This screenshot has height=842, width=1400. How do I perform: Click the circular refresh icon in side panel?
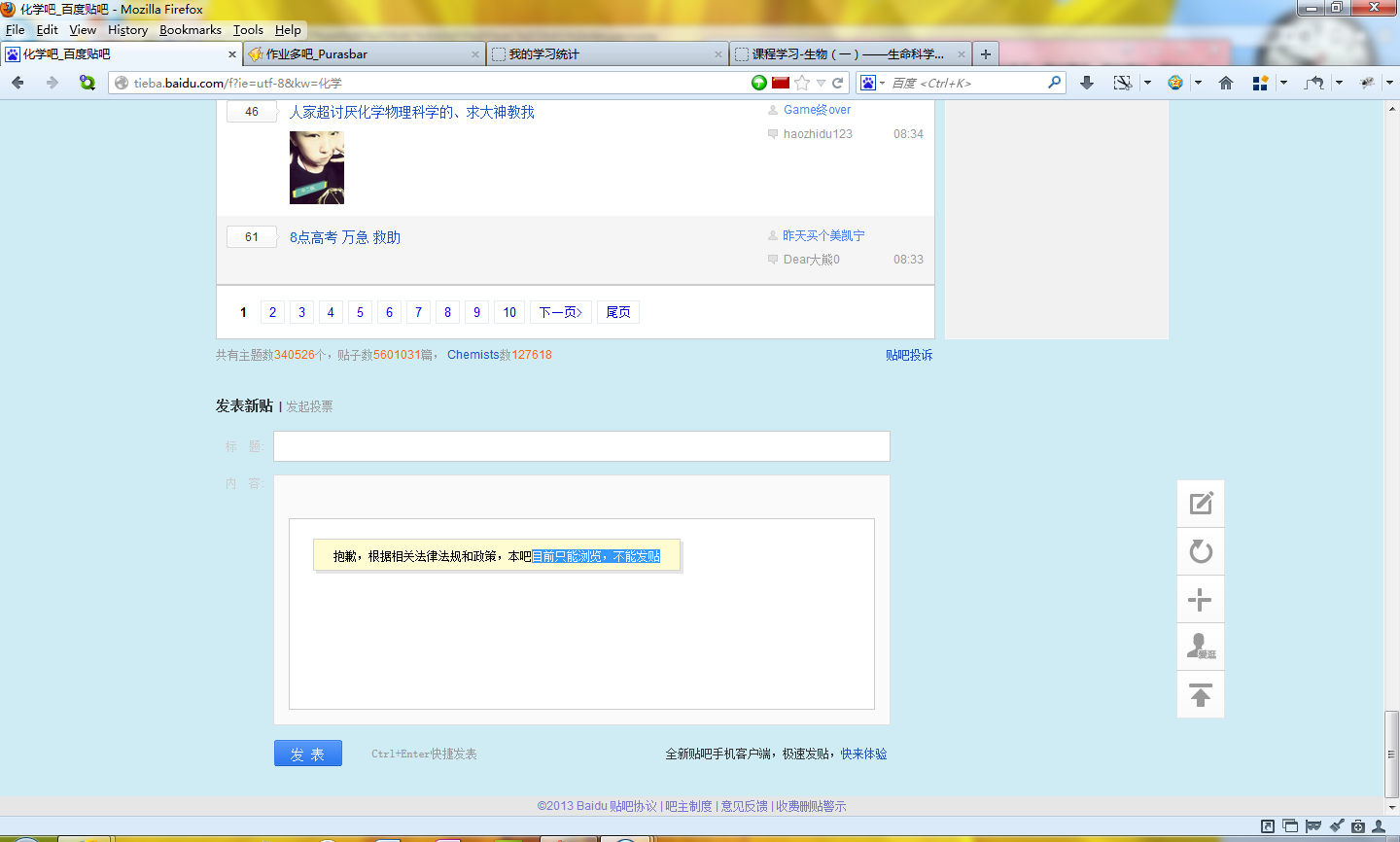click(1201, 551)
